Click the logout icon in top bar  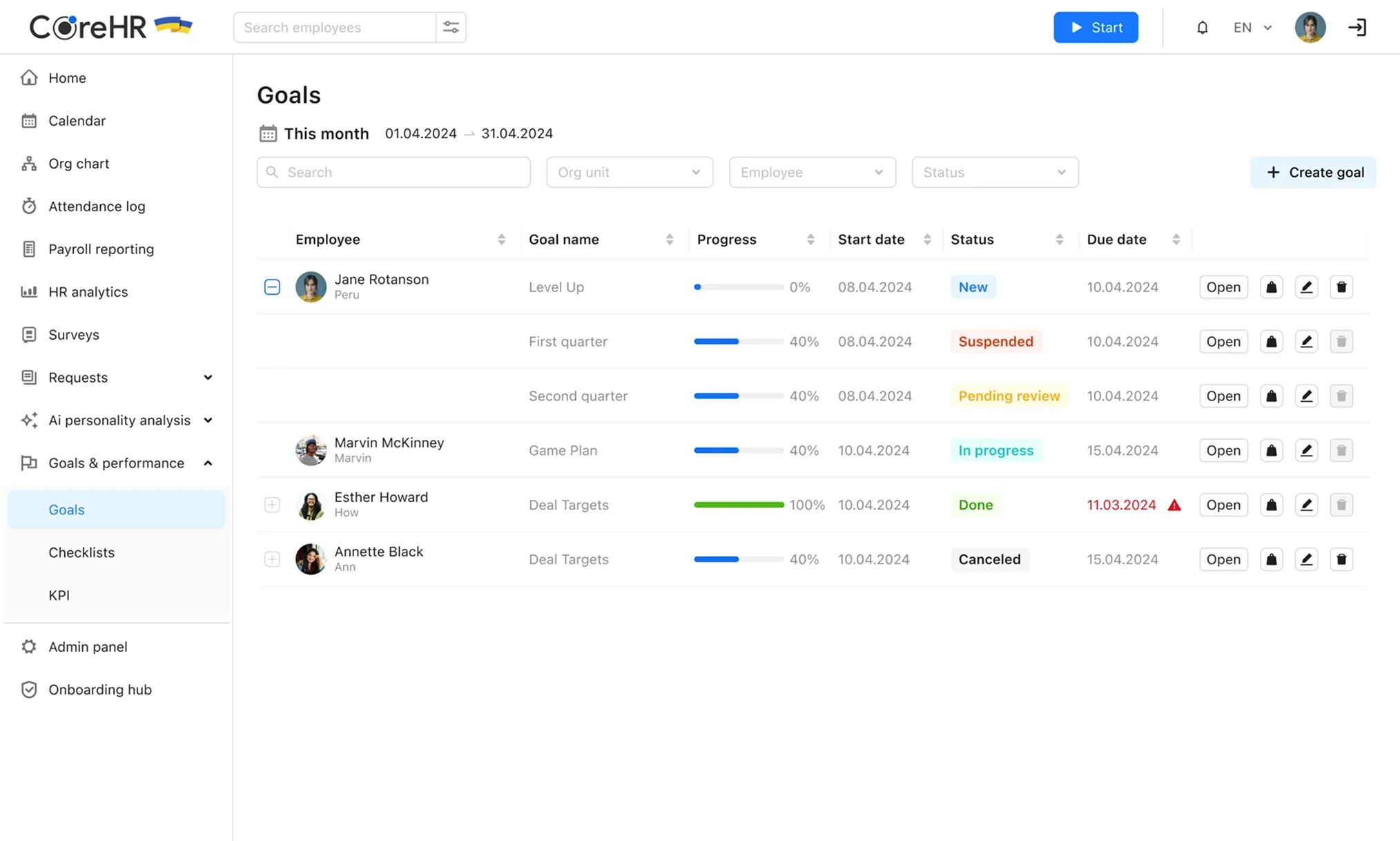(1357, 28)
